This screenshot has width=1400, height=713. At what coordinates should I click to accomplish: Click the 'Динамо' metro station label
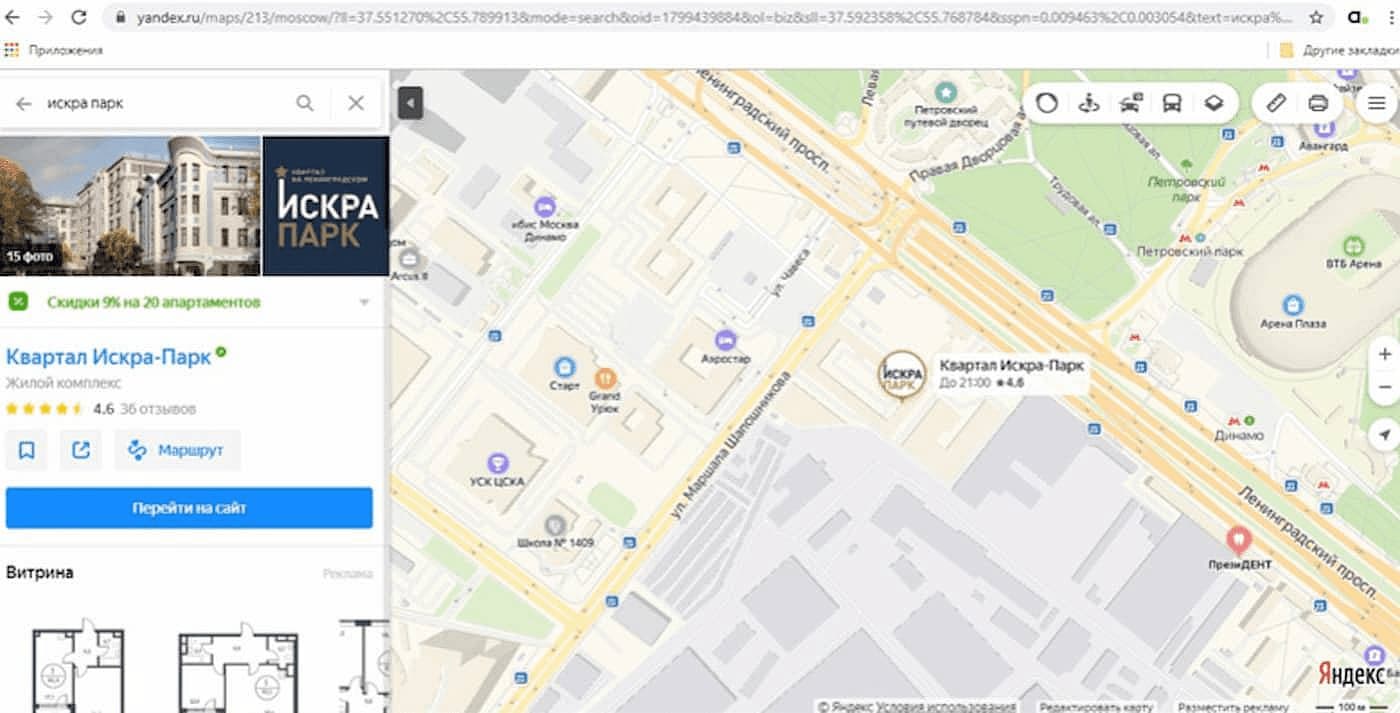click(1240, 436)
